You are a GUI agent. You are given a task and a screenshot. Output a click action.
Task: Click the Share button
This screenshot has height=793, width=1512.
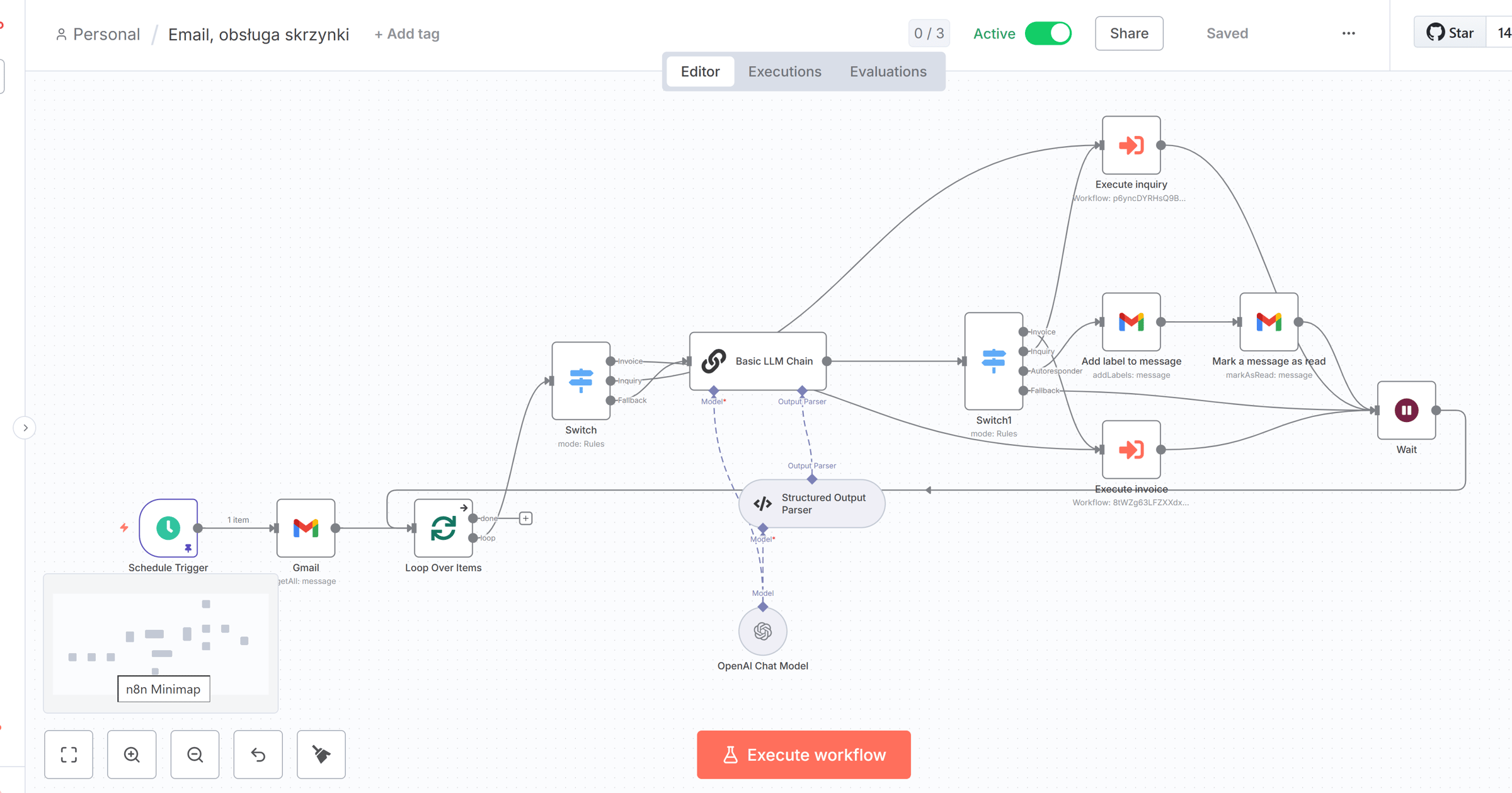tap(1128, 33)
